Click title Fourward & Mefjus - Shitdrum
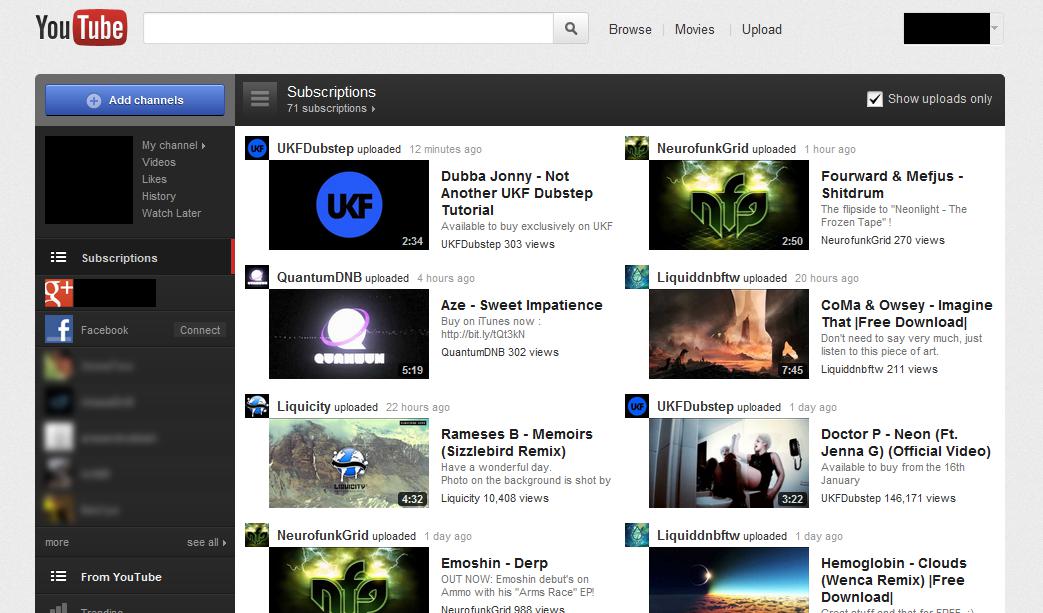1043x613 pixels. click(892, 184)
